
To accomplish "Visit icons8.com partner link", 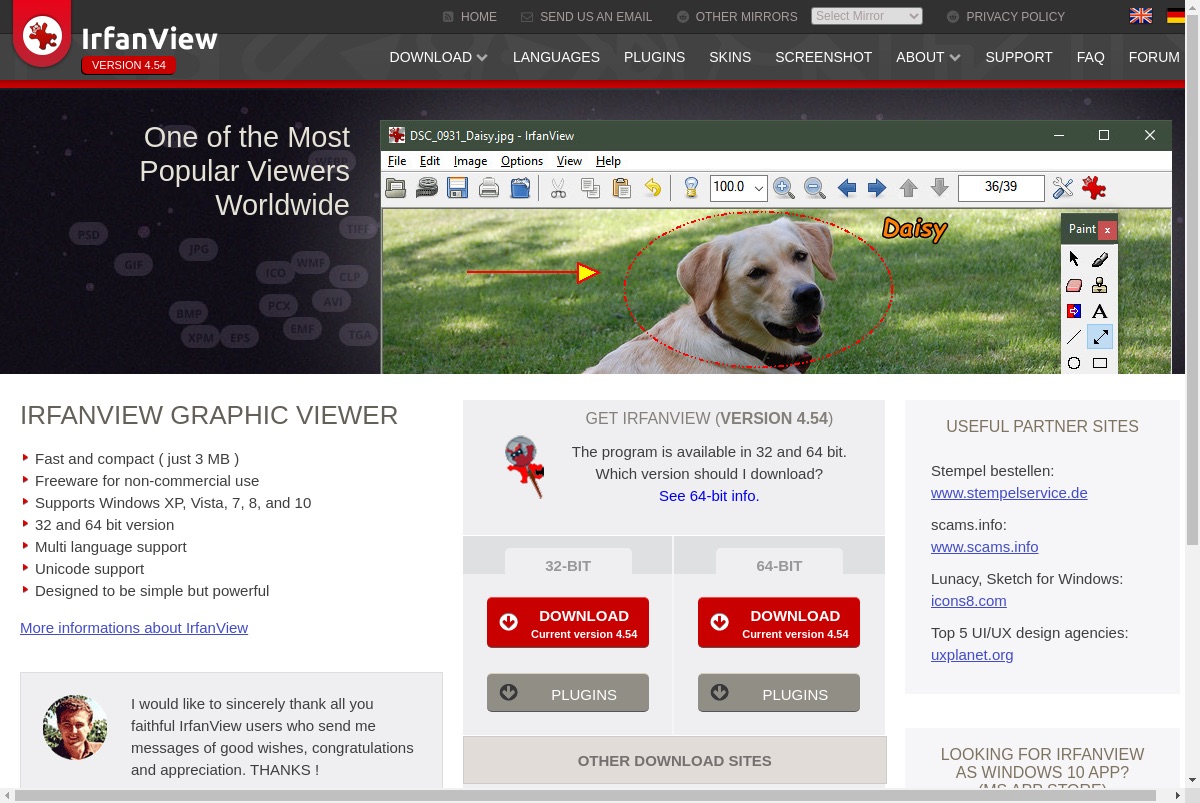I will (969, 601).
